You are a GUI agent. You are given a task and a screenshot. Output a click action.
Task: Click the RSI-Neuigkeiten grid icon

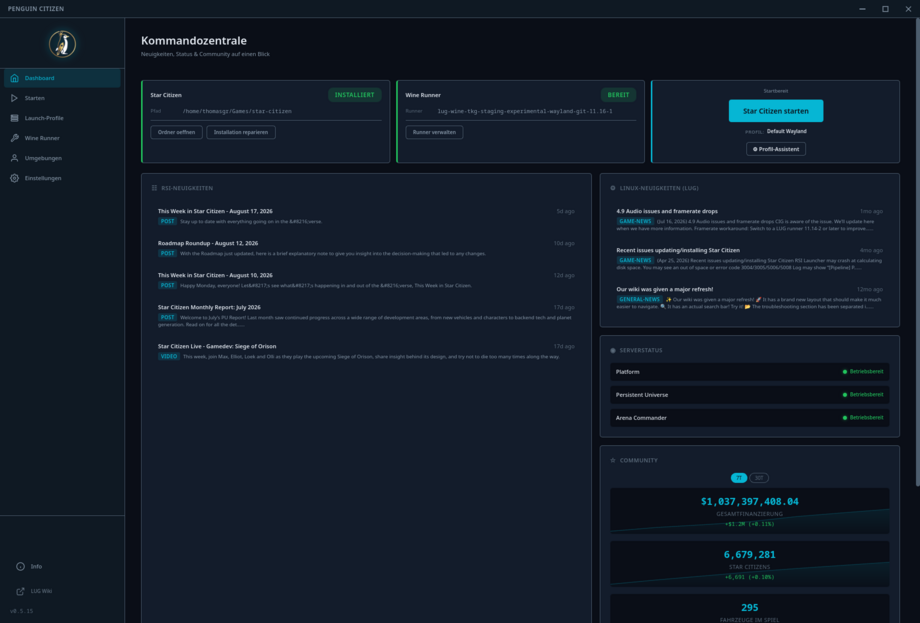[x=154, y=188]
